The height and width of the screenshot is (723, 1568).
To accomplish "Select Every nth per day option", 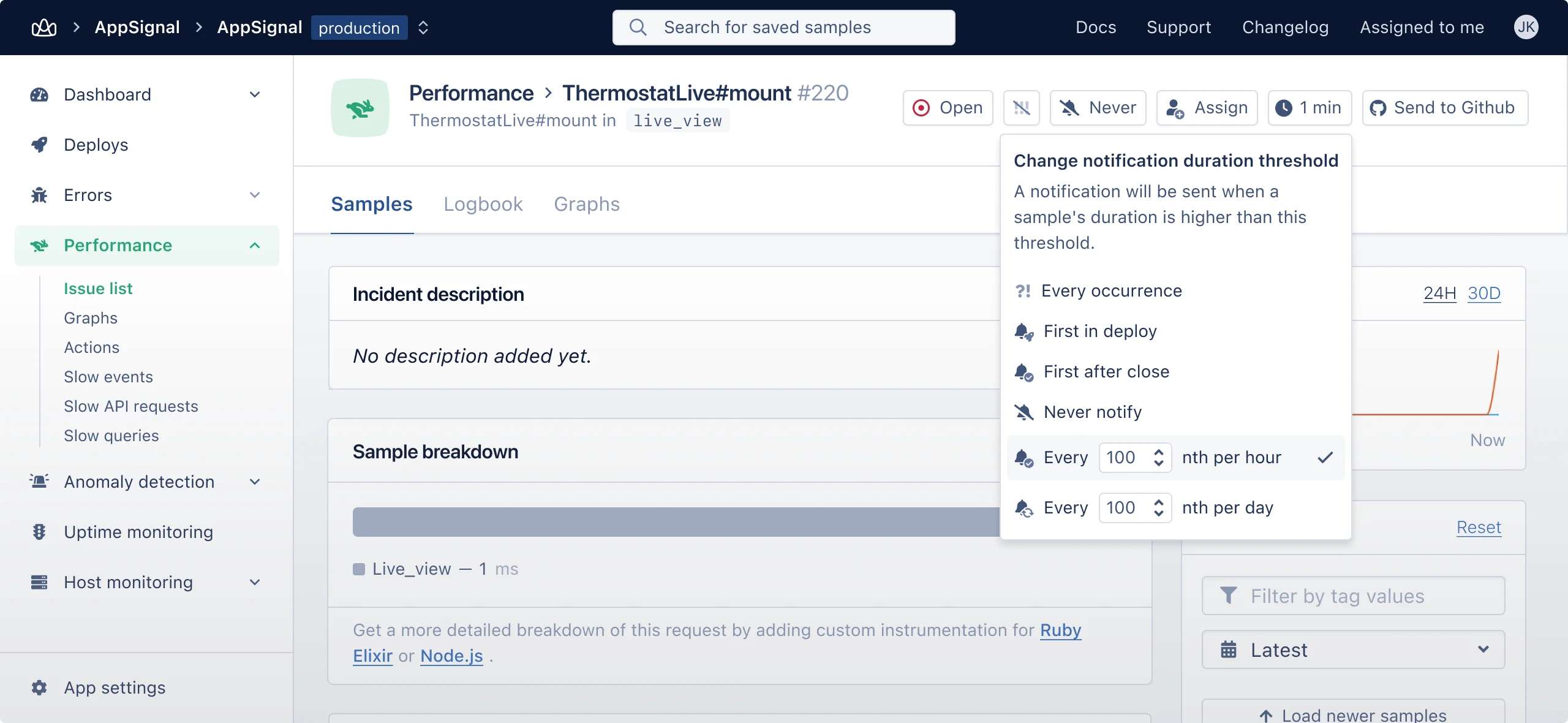I will pyautogui.click(x=1175, y=508).
